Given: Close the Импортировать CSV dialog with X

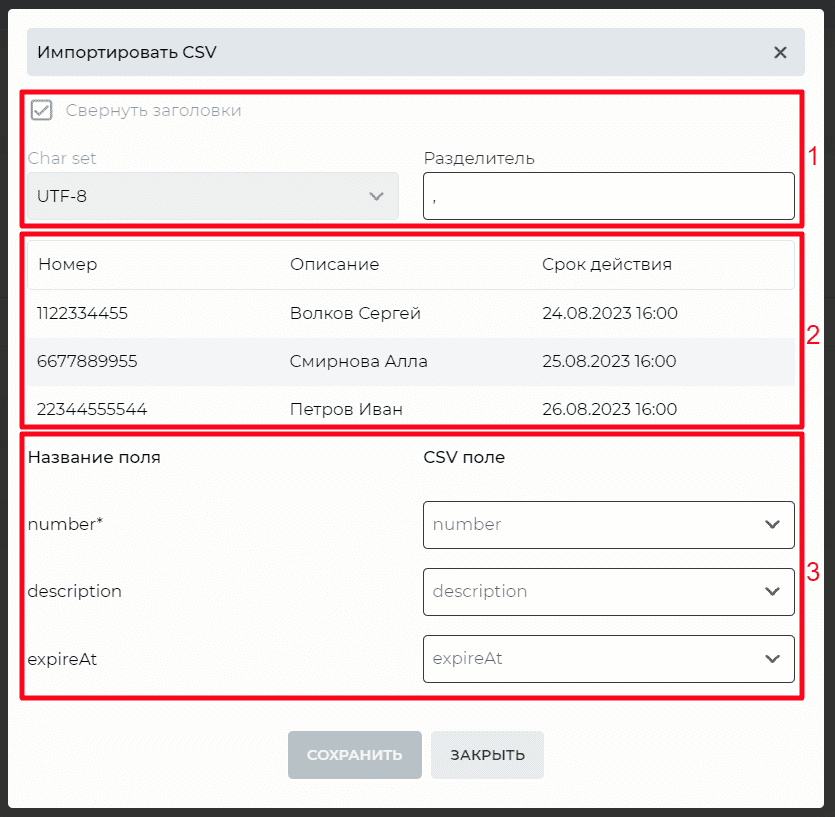Looking at the screenshot, I should point(780,52).
